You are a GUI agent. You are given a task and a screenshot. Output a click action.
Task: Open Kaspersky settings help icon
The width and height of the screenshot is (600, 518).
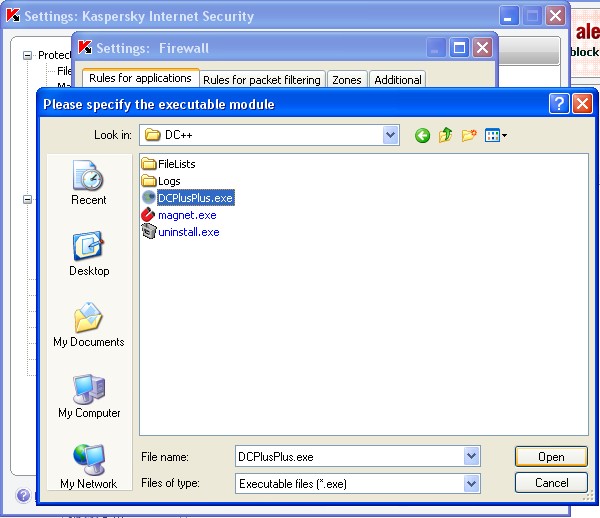coord(23,495)
